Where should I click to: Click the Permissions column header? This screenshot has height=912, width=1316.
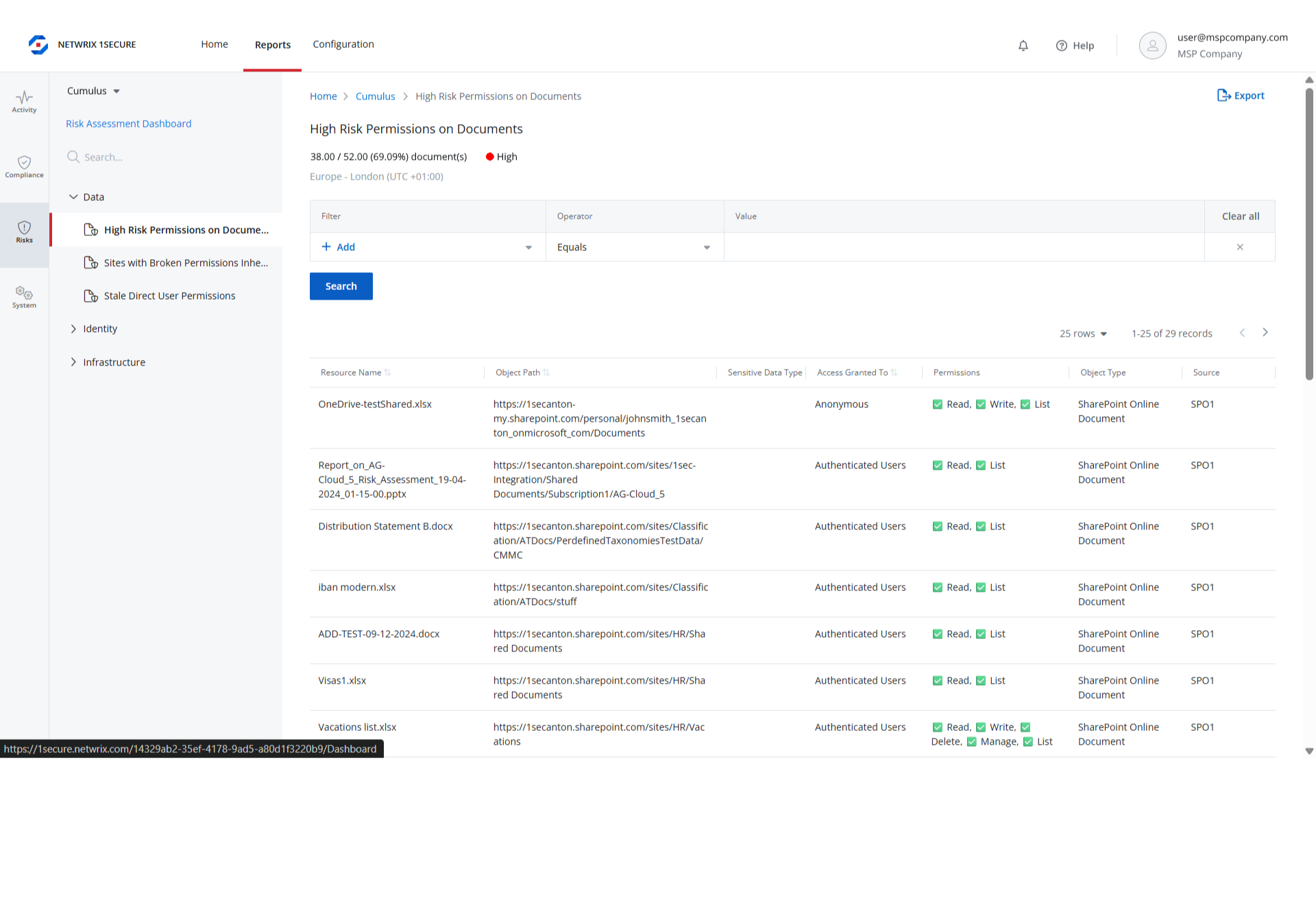coord(956,372)
